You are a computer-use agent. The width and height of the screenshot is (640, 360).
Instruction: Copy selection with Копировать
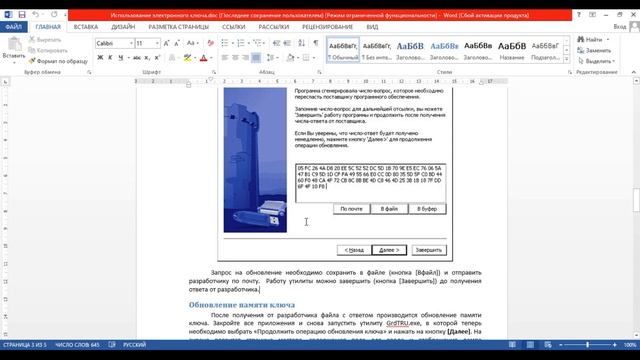click(48, 50)
